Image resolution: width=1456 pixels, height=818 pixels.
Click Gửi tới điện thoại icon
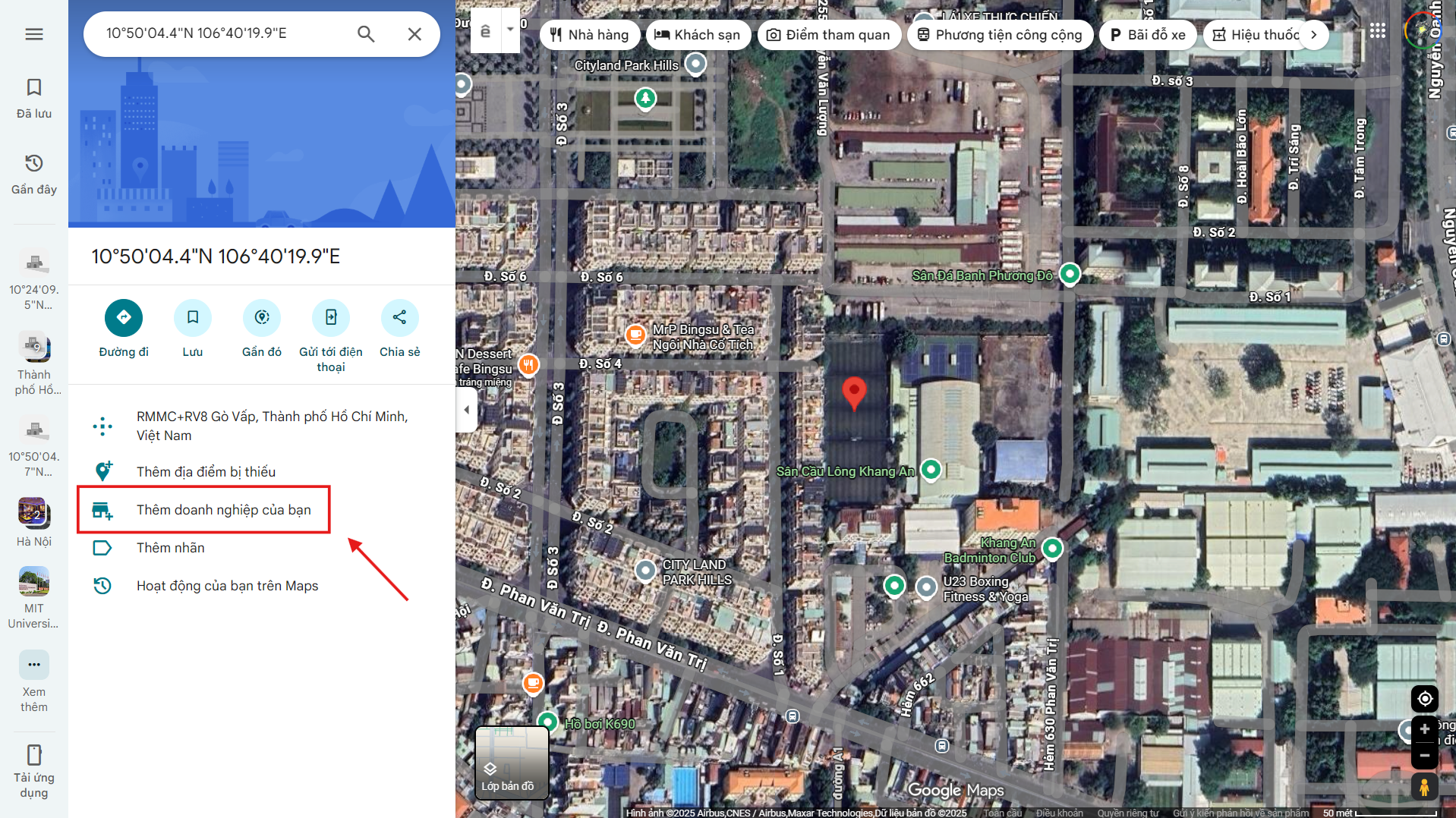point(331,317)
